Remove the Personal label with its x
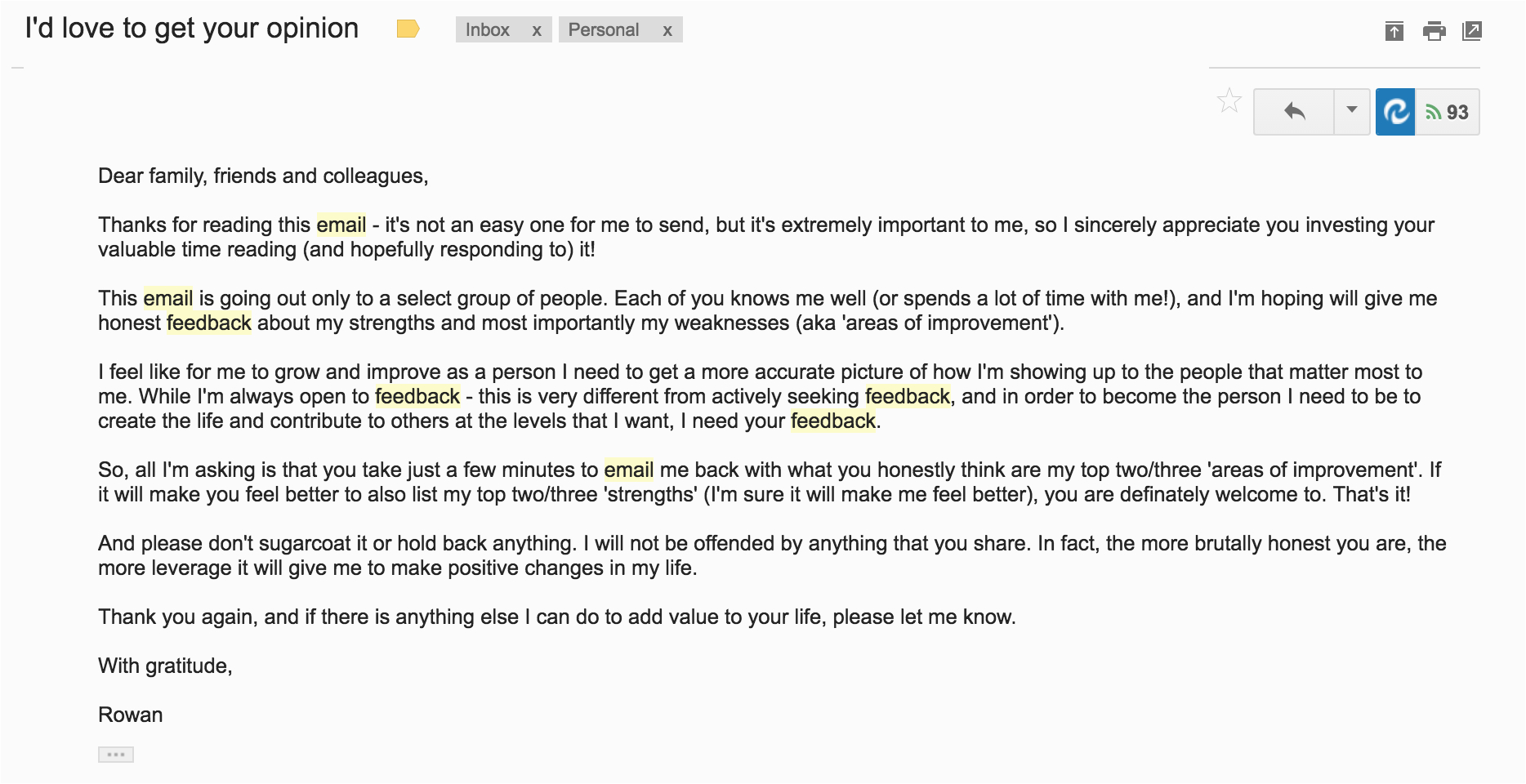 [x=667, y=30]
